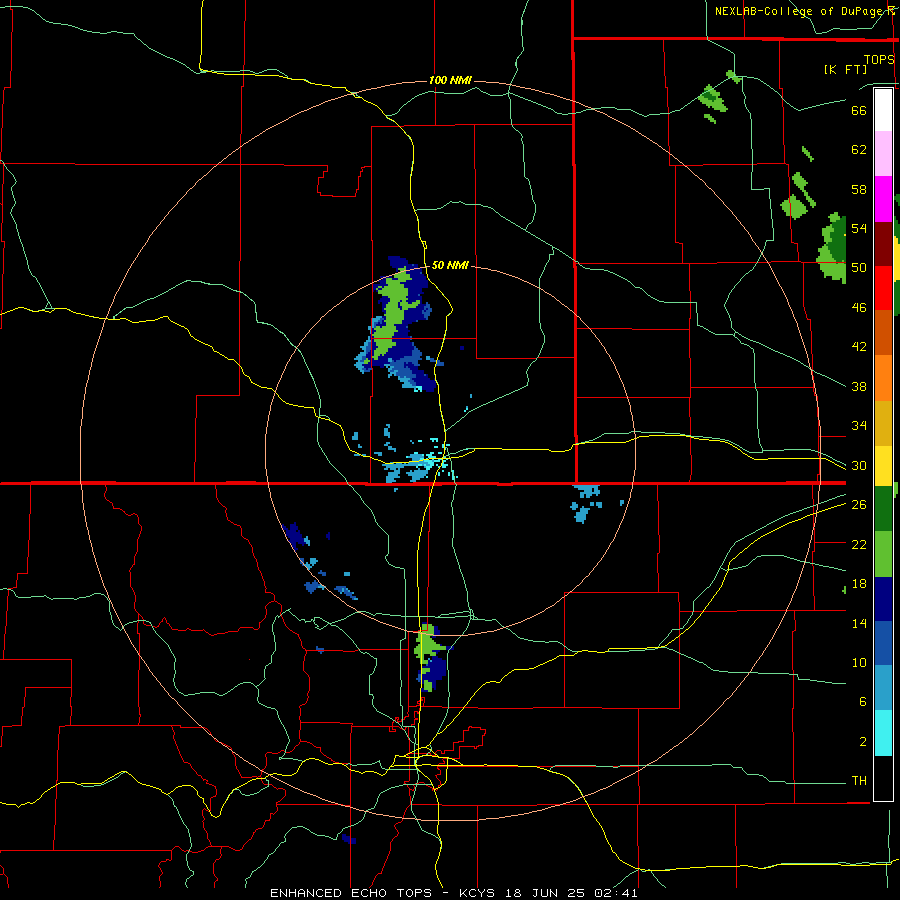Viewport: 900px width, 900px height.
Task: Click the 22 label on the legend
Action: [x=859, y=544]
